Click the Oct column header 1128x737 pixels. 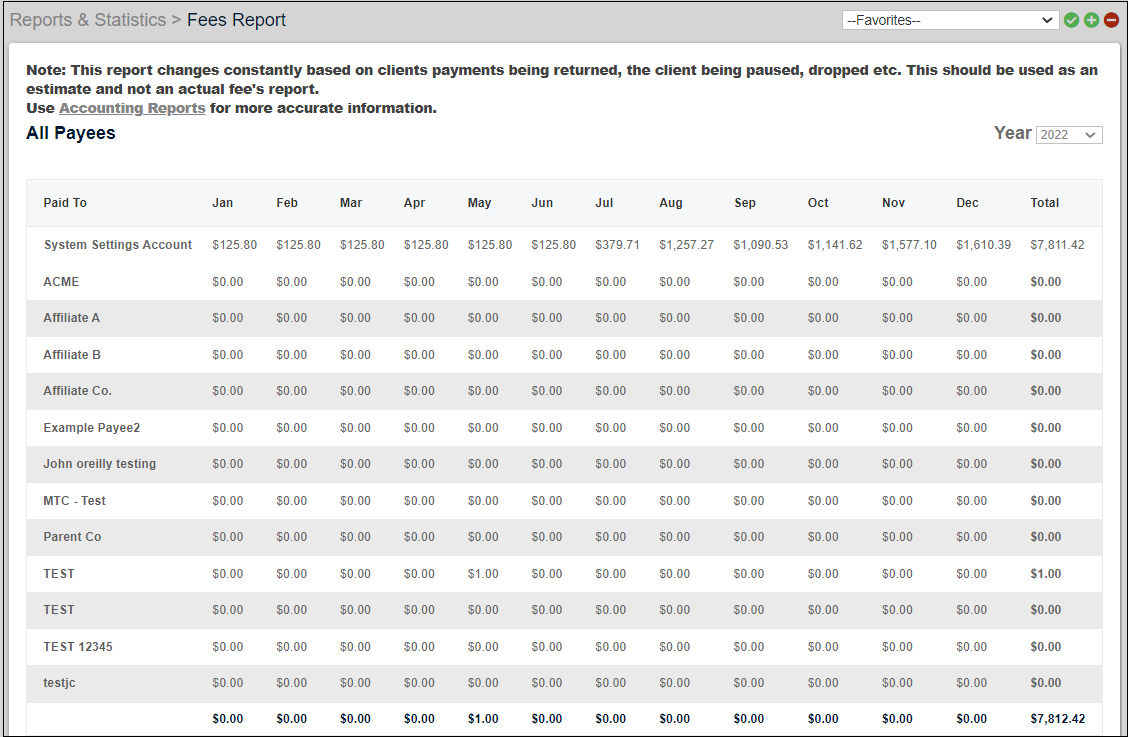818,203
